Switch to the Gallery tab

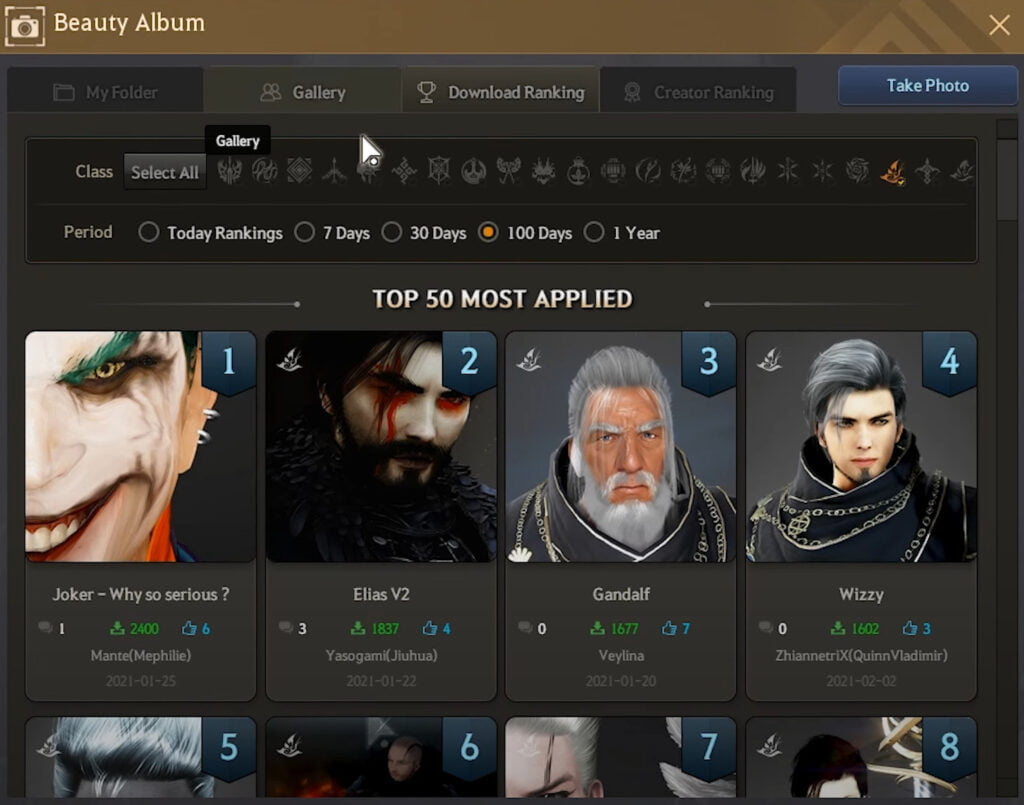tap(303, 90)
